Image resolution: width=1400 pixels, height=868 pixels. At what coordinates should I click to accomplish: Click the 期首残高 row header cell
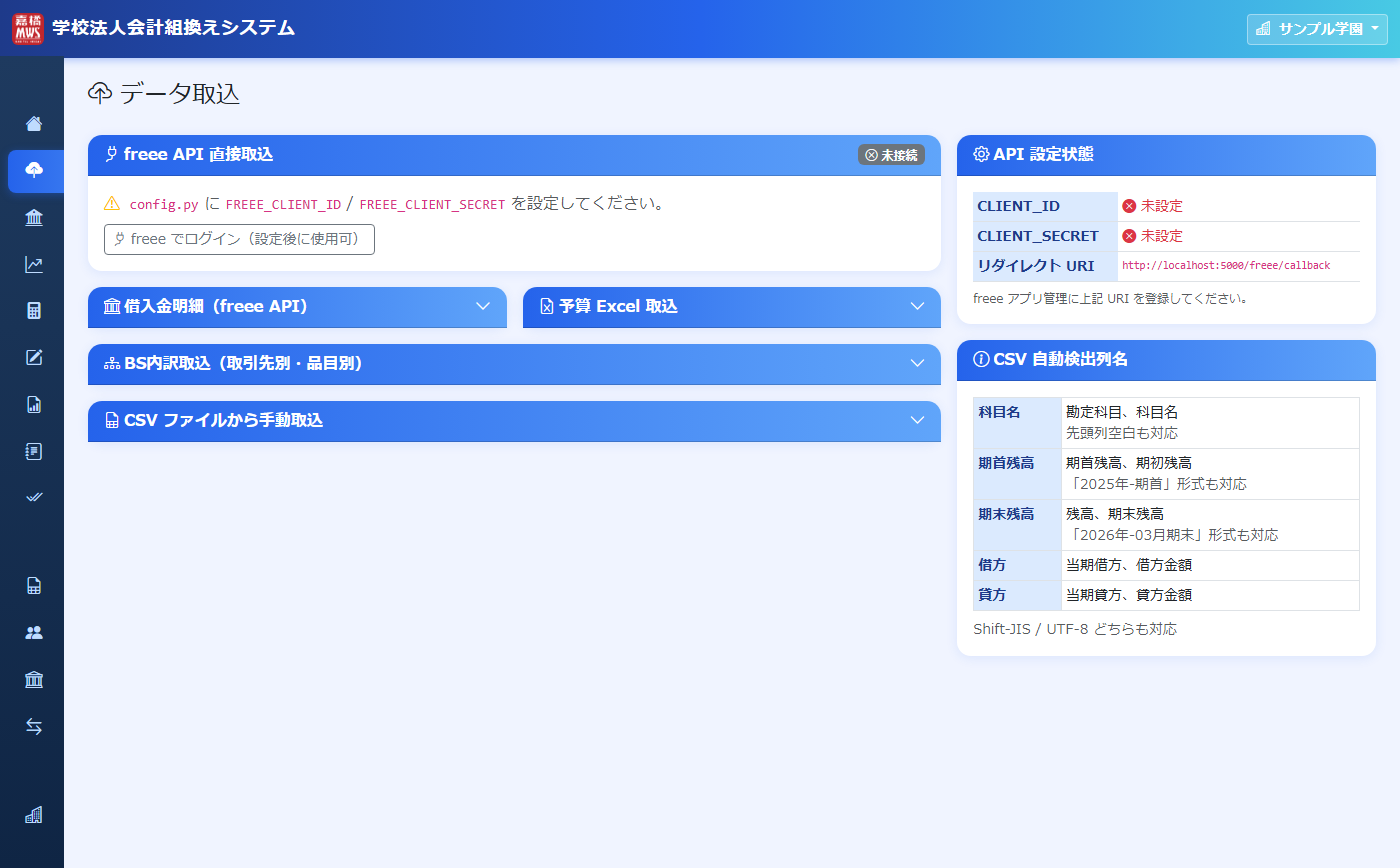point(1018,474)
